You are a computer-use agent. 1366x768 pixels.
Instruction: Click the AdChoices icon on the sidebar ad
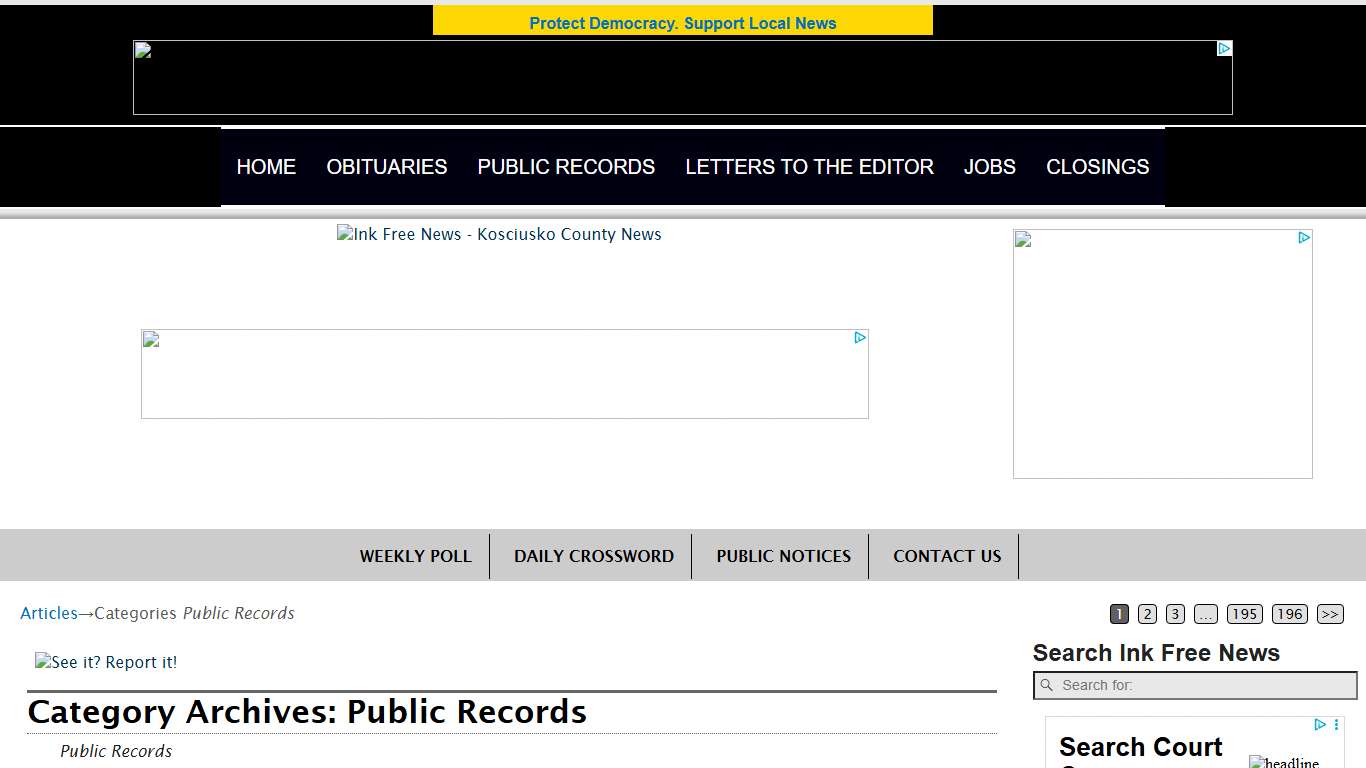coord(1304,238)
